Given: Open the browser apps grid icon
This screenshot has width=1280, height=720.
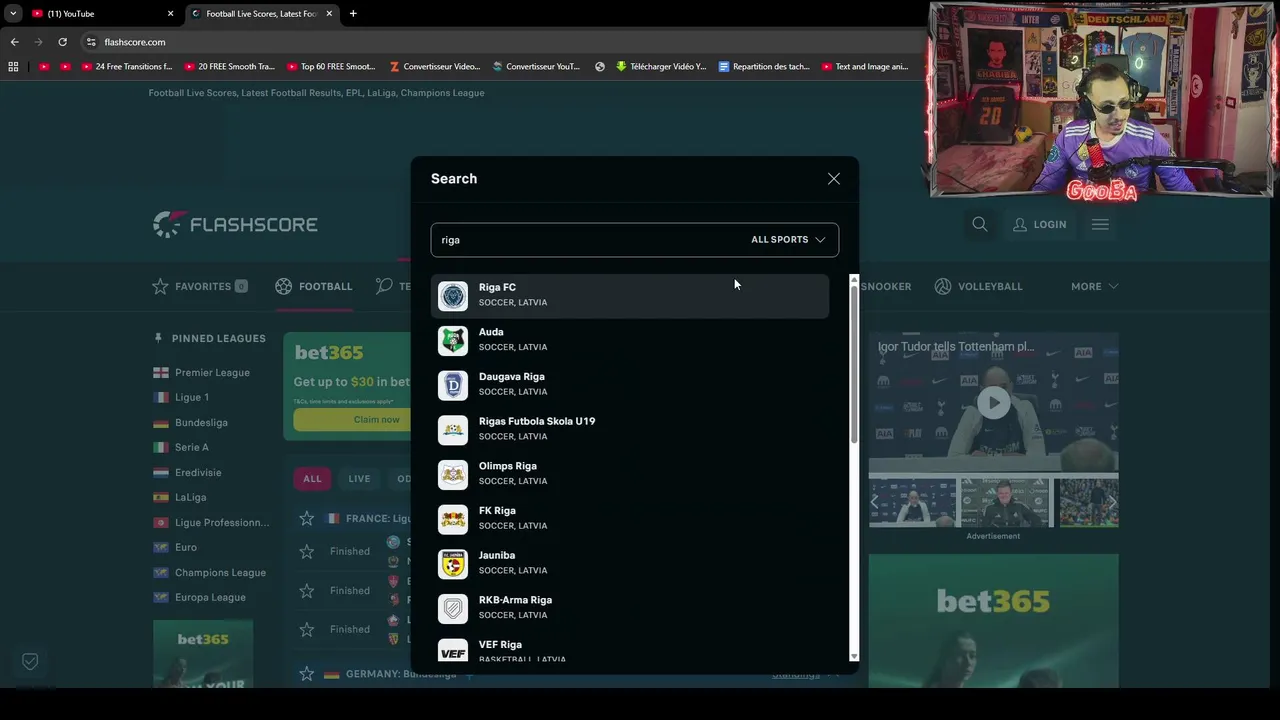Looking at the screenshot, I should pyautogui.click(x=13, y=67).
